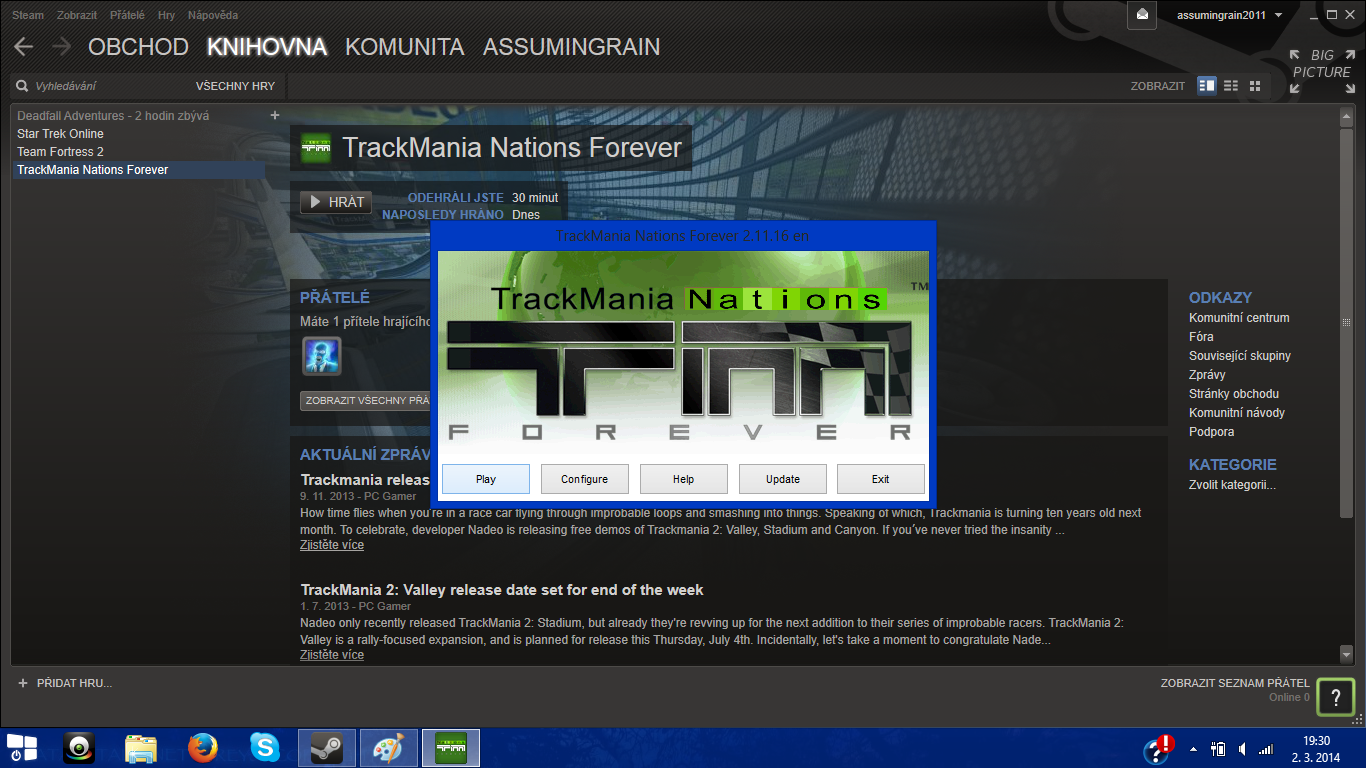Go to the KOMUNITA tab
Screen dimensions: 1366x768
405,47
